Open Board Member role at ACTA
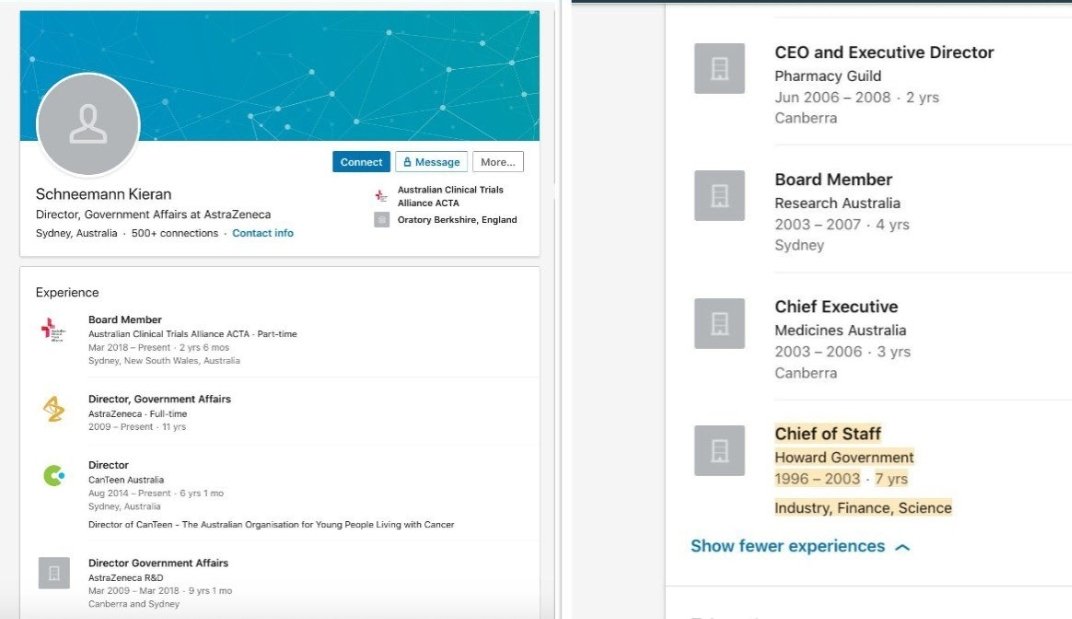 tap(125, 319)
